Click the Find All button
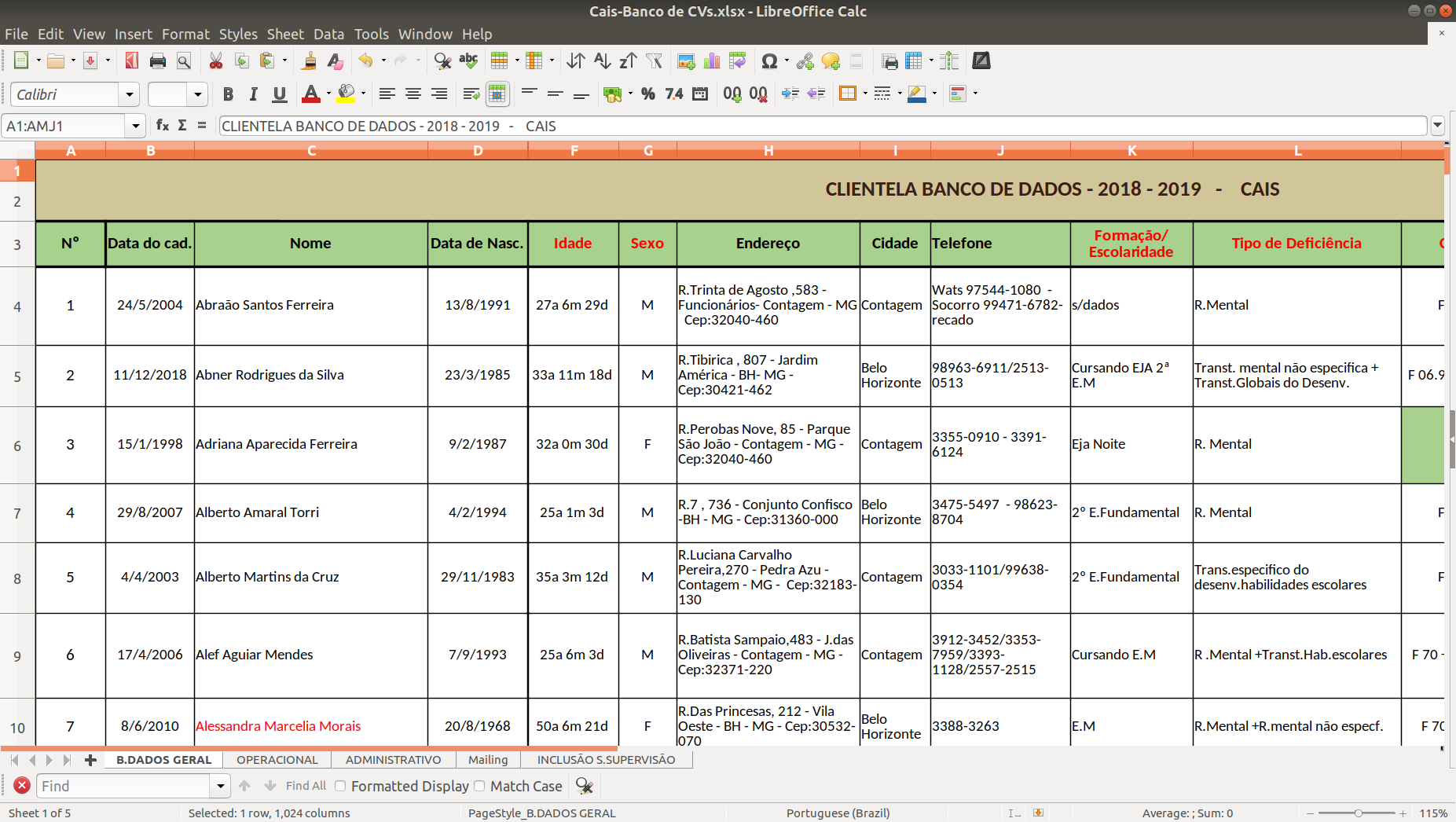The image size is (1456, 822). (306, 786)
